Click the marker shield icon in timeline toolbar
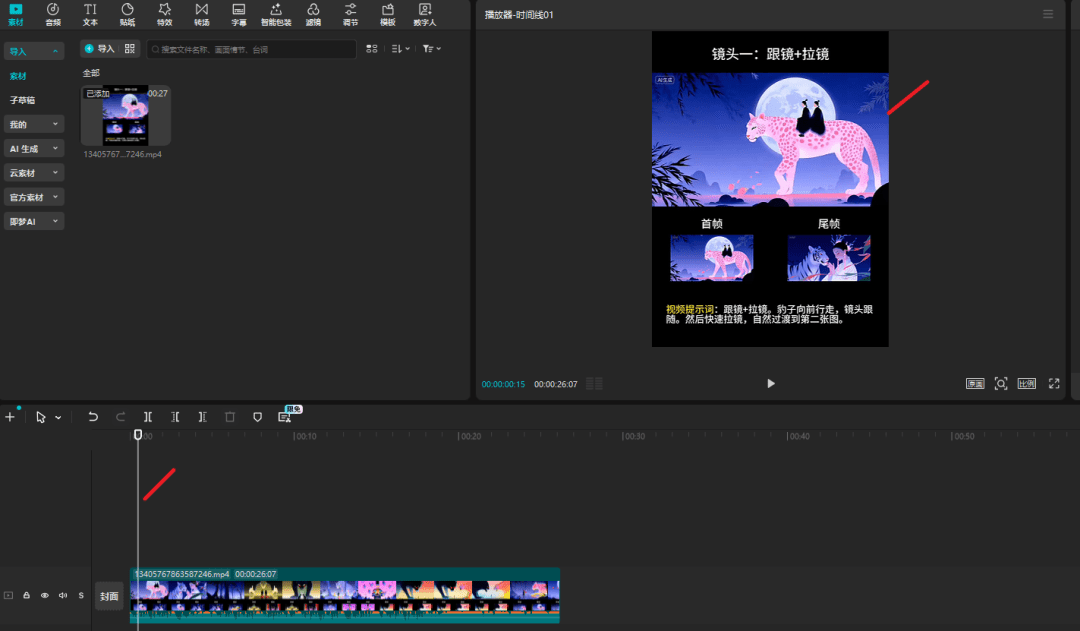Image resolution: width=1080 pixels, height=631 pixels. click(x=257, y=417)
